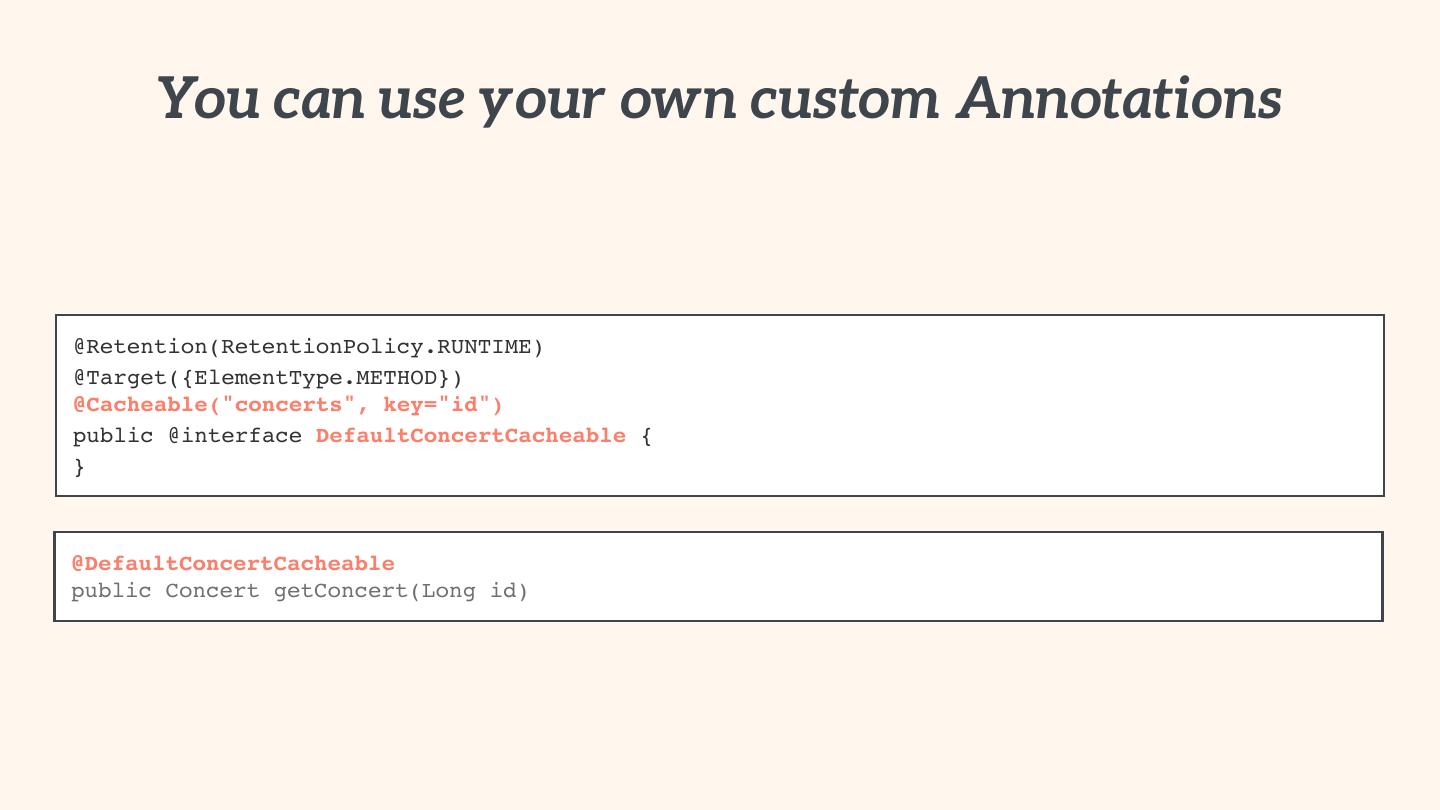
Task: Click the "Concert" return type in the lower box
Action: tap(212, 591)
